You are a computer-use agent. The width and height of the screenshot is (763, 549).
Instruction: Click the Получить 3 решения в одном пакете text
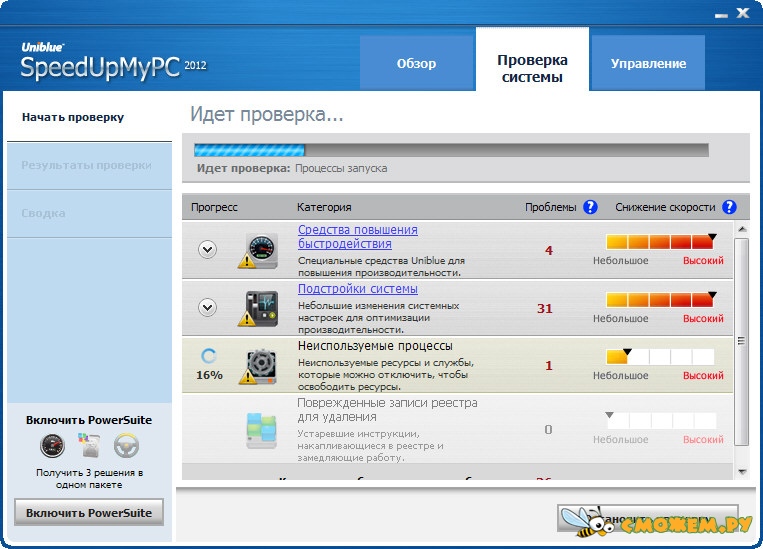pyautogui.click(x=89, y=478)
